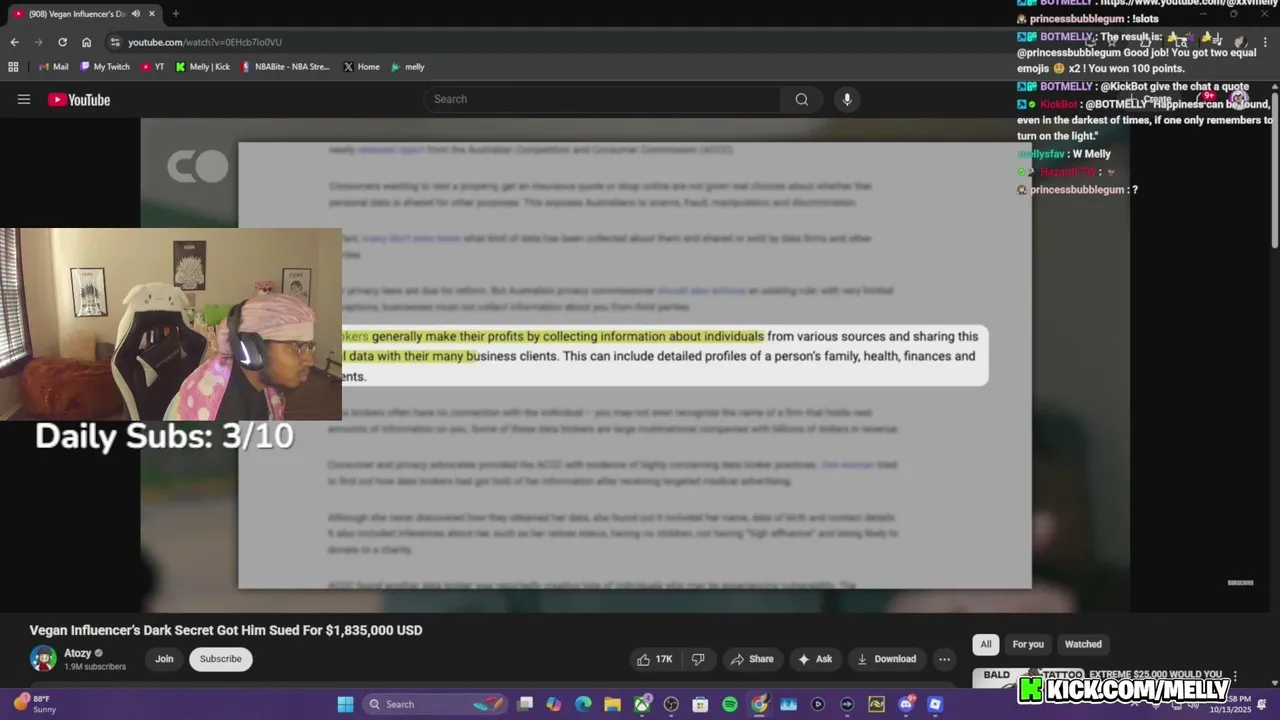
Task: Open File Explorer from the taskbar
Action: 612,704
